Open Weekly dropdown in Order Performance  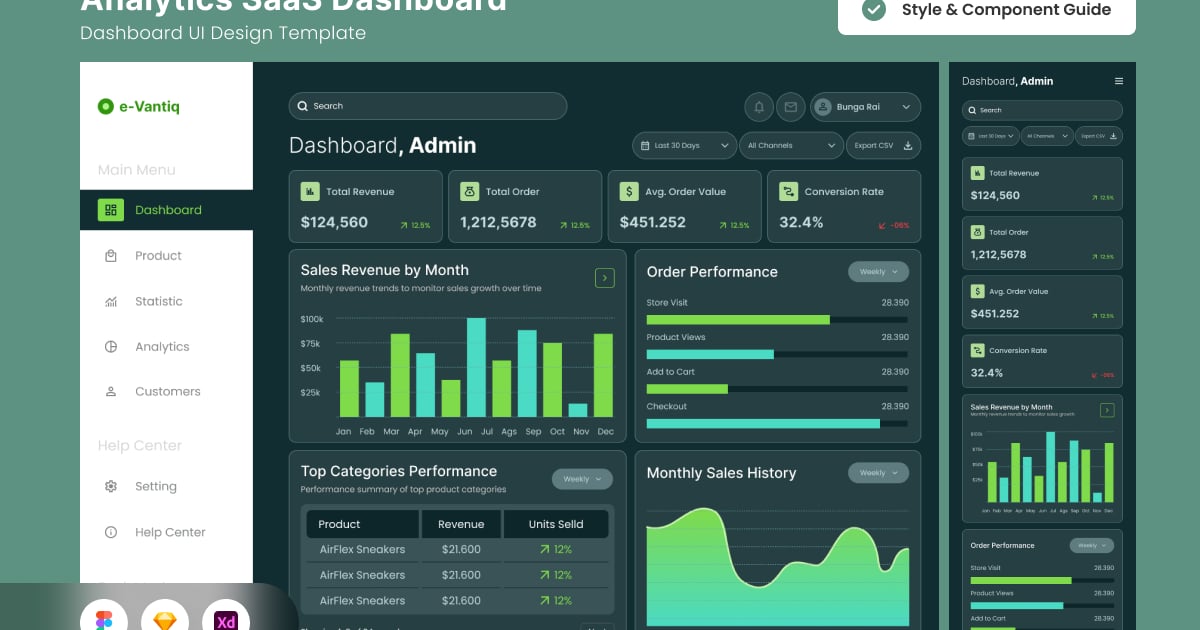pos(878,272)
